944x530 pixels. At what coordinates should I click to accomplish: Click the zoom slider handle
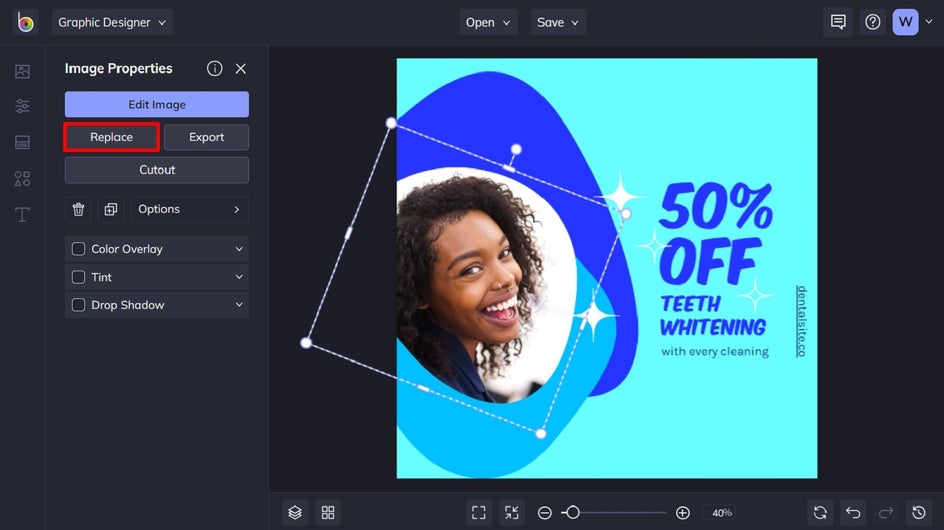coord(573,513)
